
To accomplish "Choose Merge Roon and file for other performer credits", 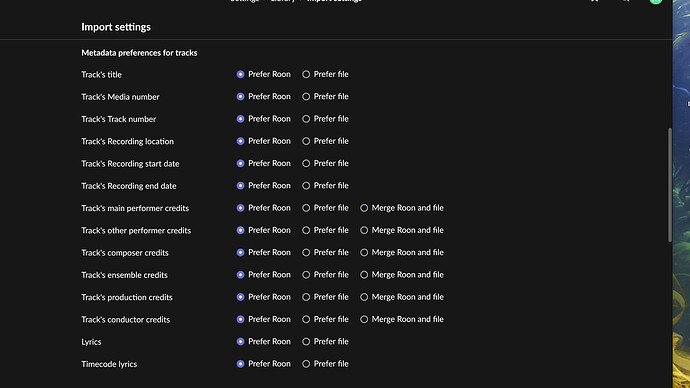I will click(364, 230).
